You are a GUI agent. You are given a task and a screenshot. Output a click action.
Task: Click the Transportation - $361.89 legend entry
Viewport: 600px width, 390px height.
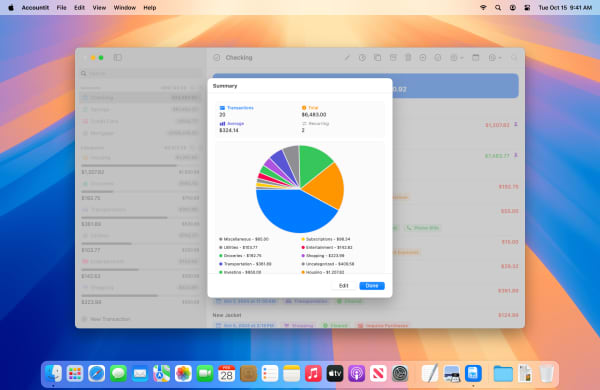coord(245,264)
